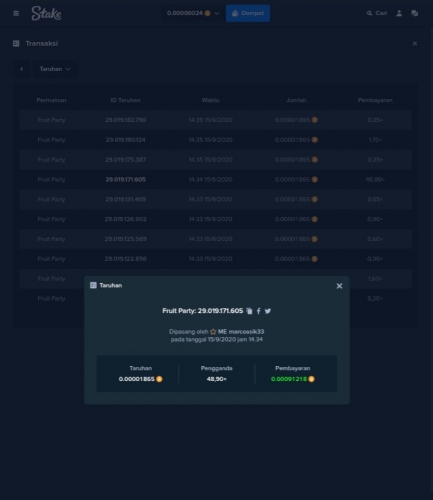Open the hamburger menu

click(16, 13)
